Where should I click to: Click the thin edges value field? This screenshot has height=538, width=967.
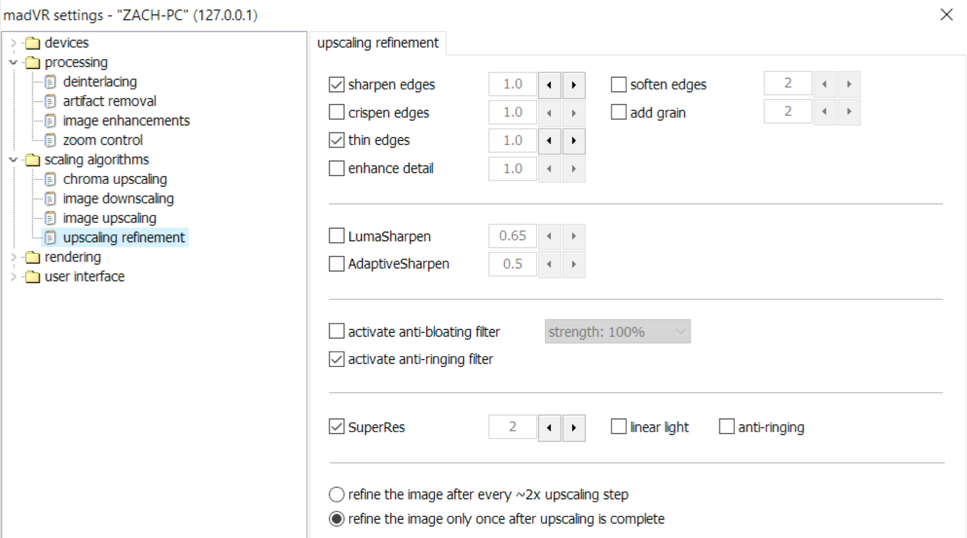512,141
